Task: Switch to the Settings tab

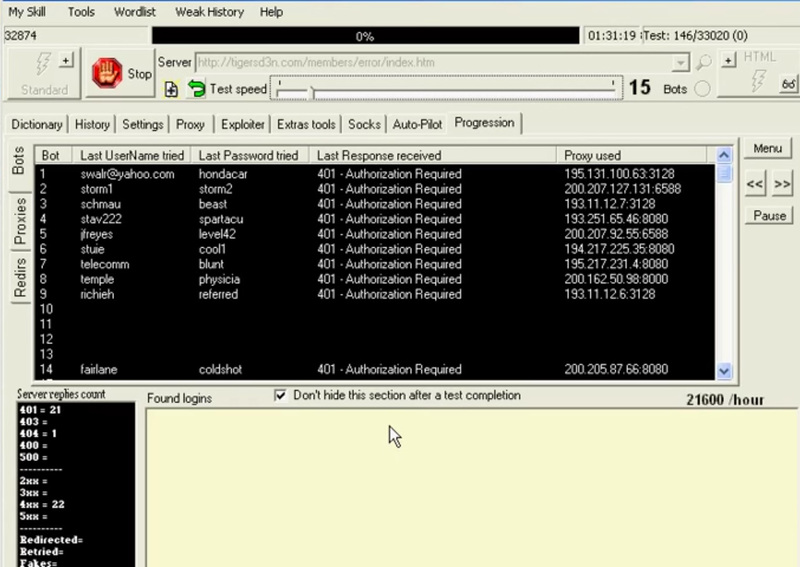Action: click(143, 124)
